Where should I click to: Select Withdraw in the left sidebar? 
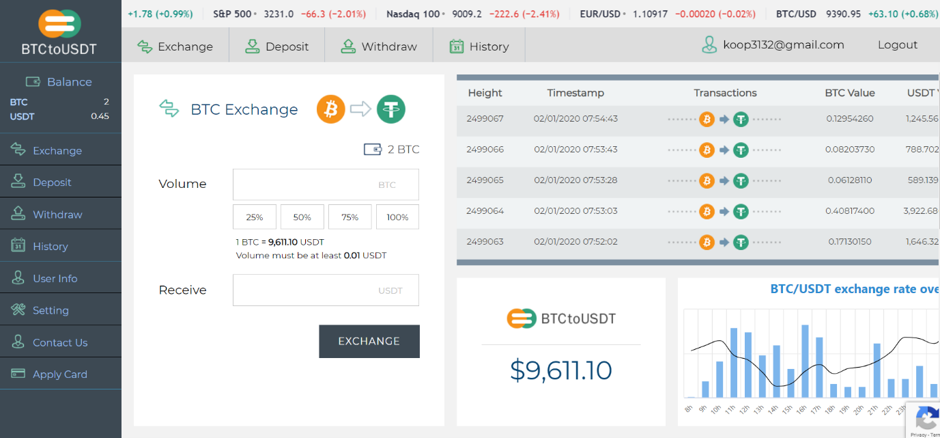click(60, 214)
